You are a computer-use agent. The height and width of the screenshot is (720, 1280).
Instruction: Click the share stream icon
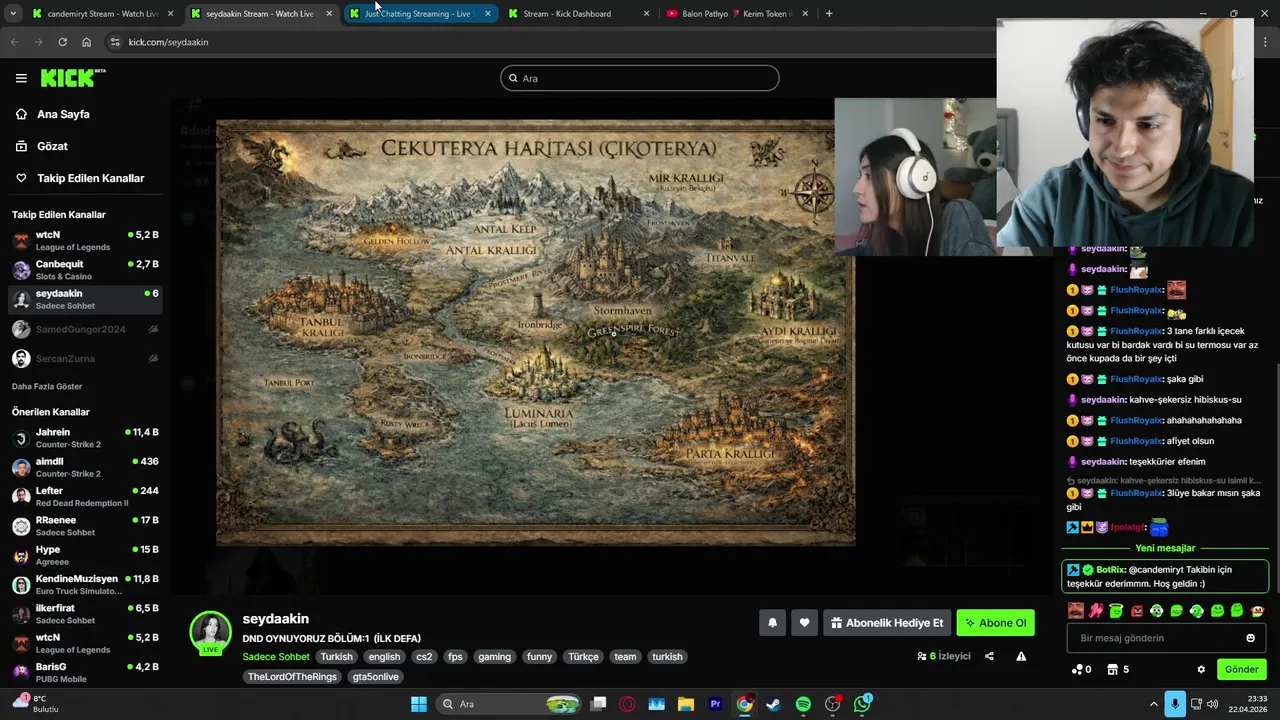tap(989, 656)
